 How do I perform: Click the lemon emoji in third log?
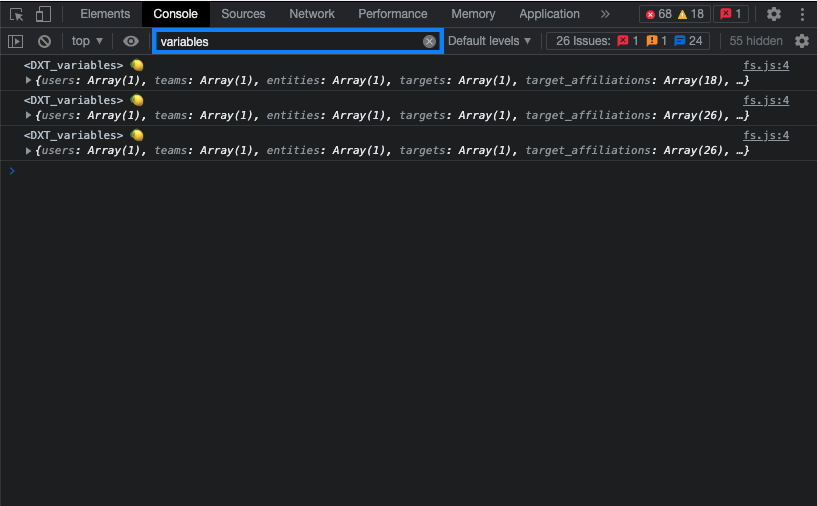tap(137, 135)
